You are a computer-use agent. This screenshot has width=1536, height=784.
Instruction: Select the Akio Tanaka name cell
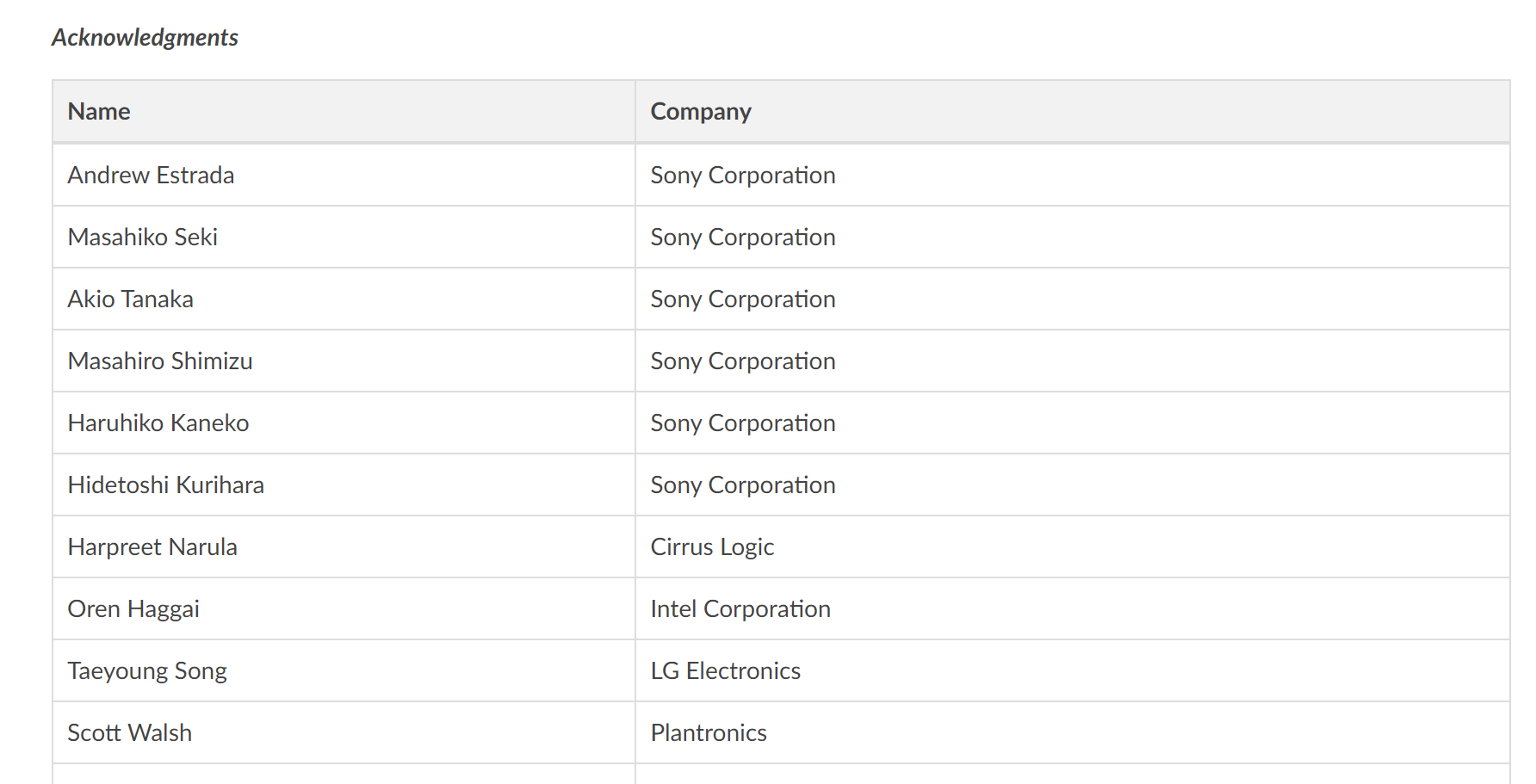(x=130, y=299)
